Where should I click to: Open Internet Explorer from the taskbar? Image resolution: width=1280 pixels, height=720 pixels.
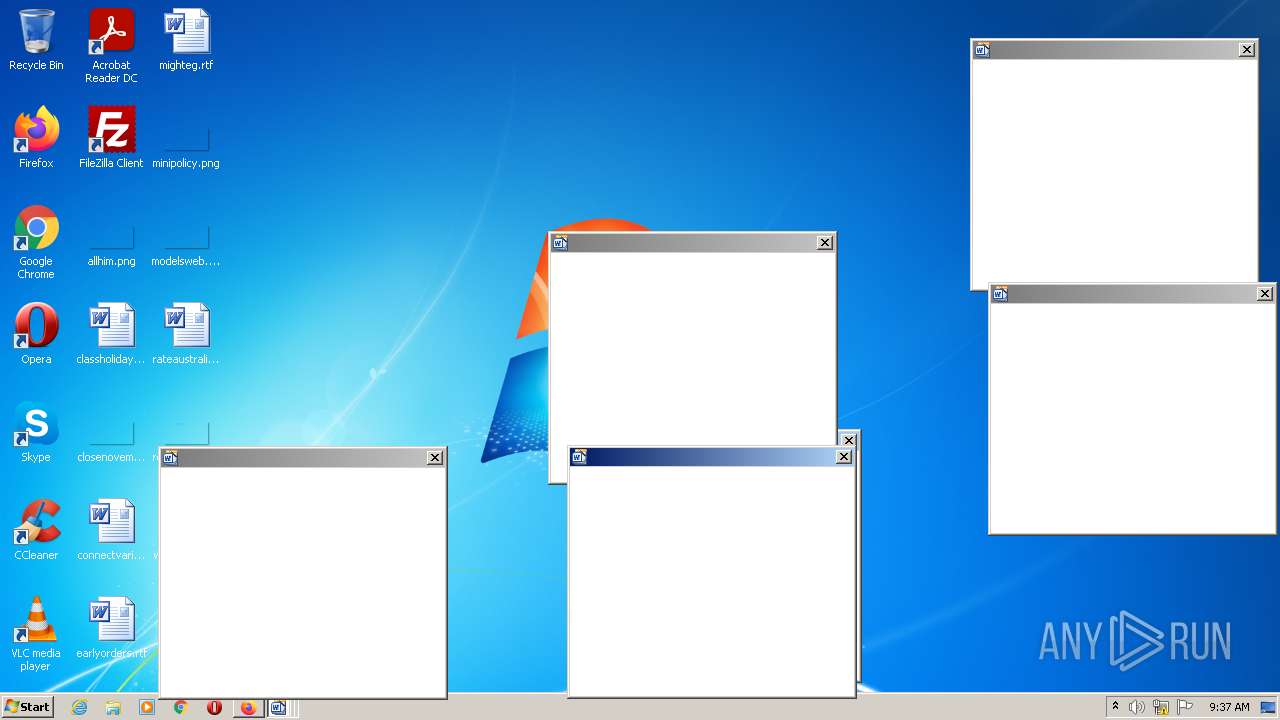tap(79, 707)
